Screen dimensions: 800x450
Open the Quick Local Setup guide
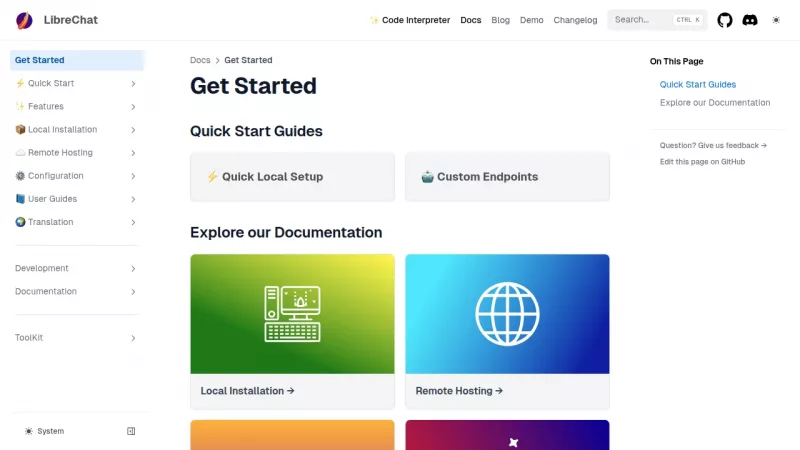292,177
